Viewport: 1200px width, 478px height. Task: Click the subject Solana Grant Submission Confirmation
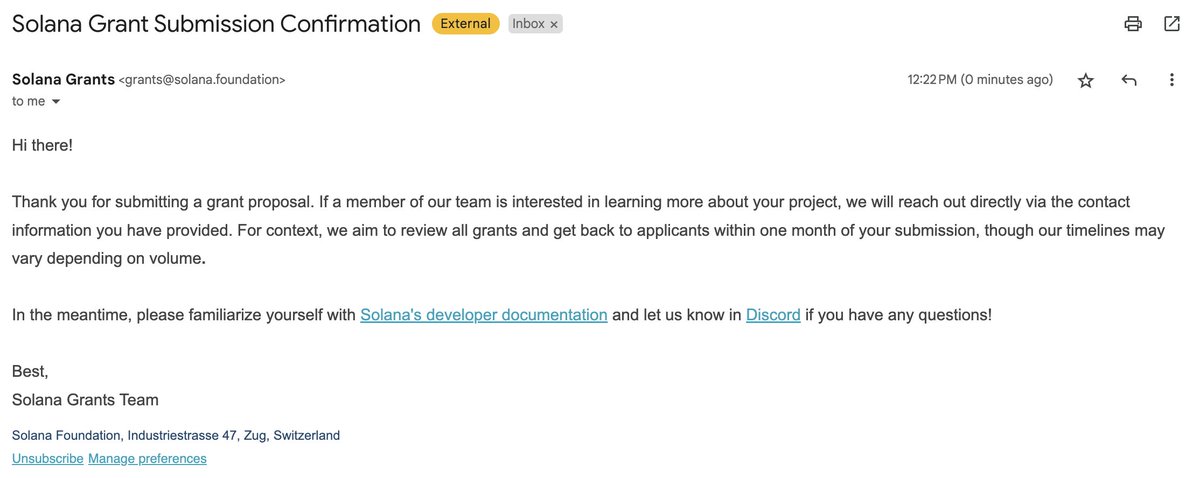coord(216,24)
